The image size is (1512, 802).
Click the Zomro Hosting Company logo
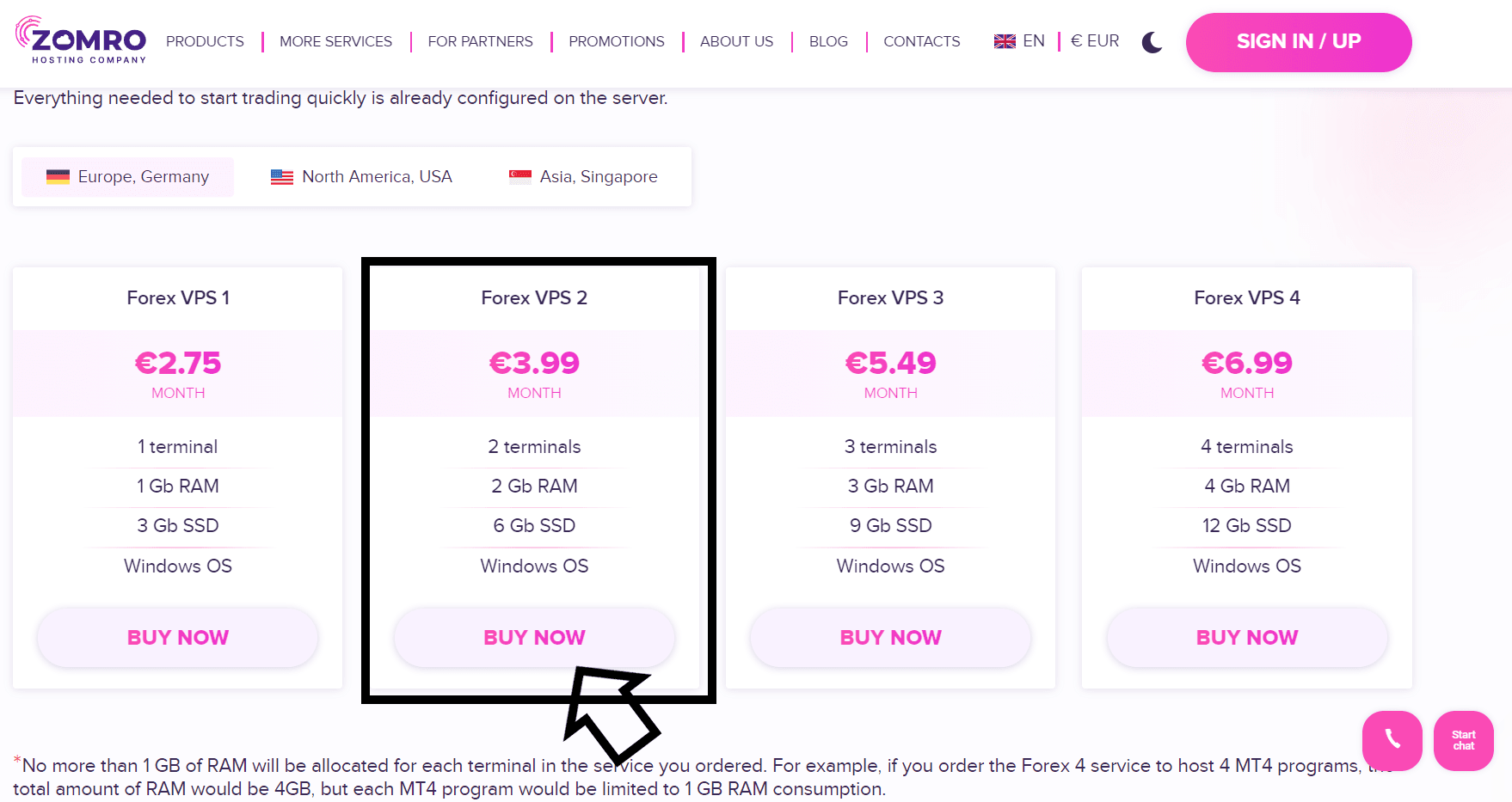tap(81, 40)
